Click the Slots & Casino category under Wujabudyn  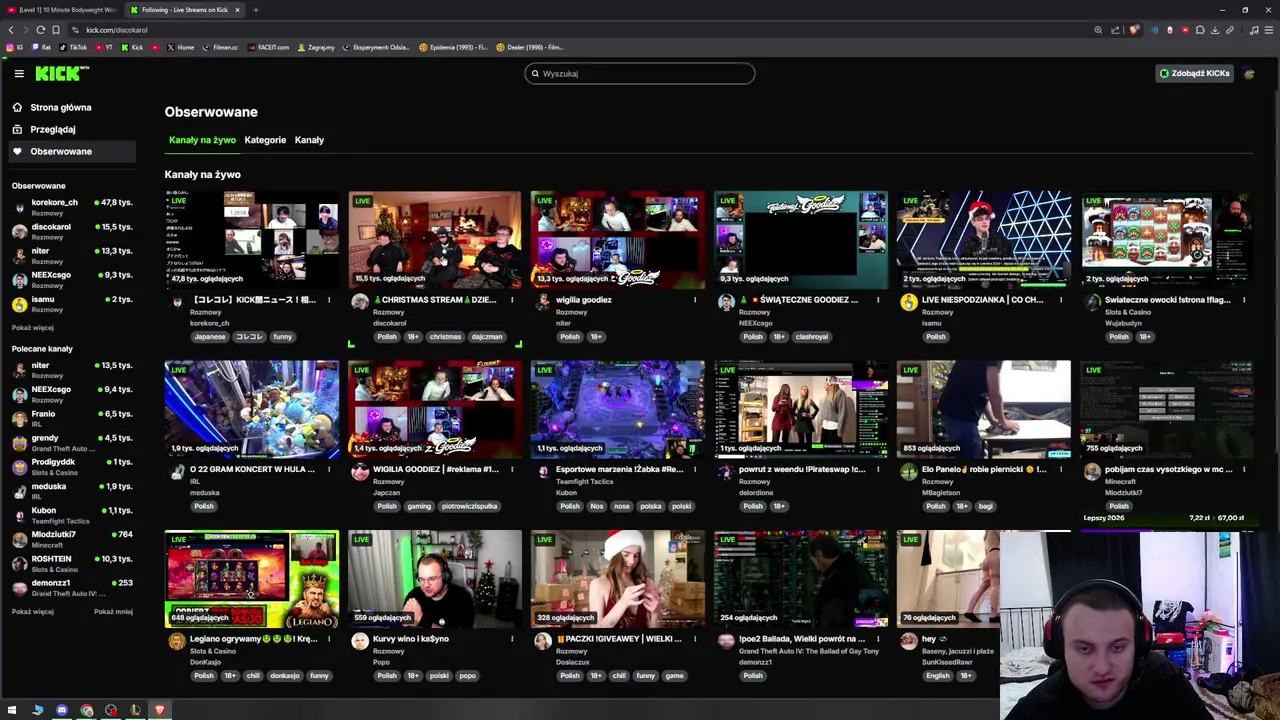(x=1128, y=312)
